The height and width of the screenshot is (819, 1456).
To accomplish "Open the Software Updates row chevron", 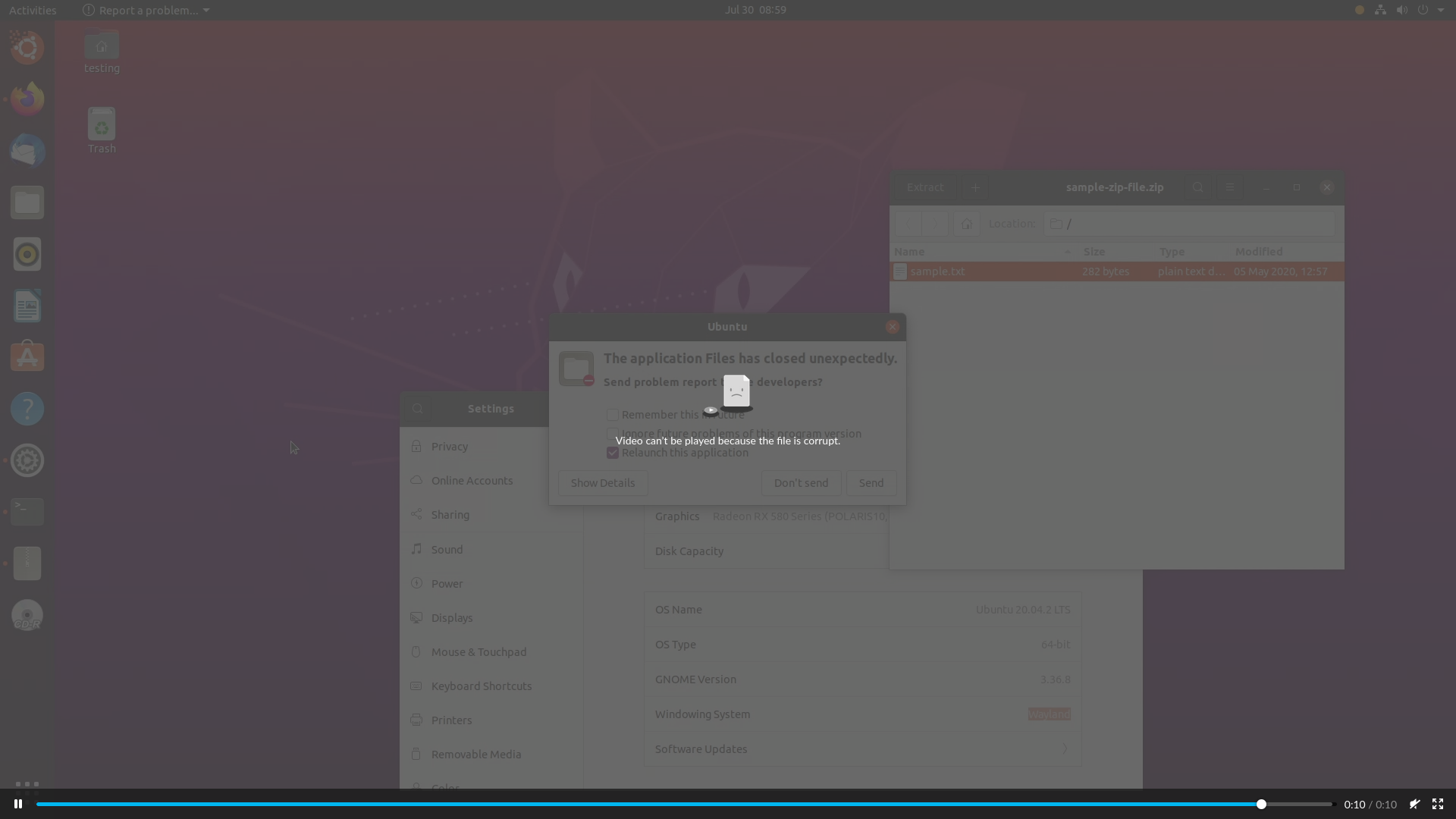I will click(x=1065, y=749).
